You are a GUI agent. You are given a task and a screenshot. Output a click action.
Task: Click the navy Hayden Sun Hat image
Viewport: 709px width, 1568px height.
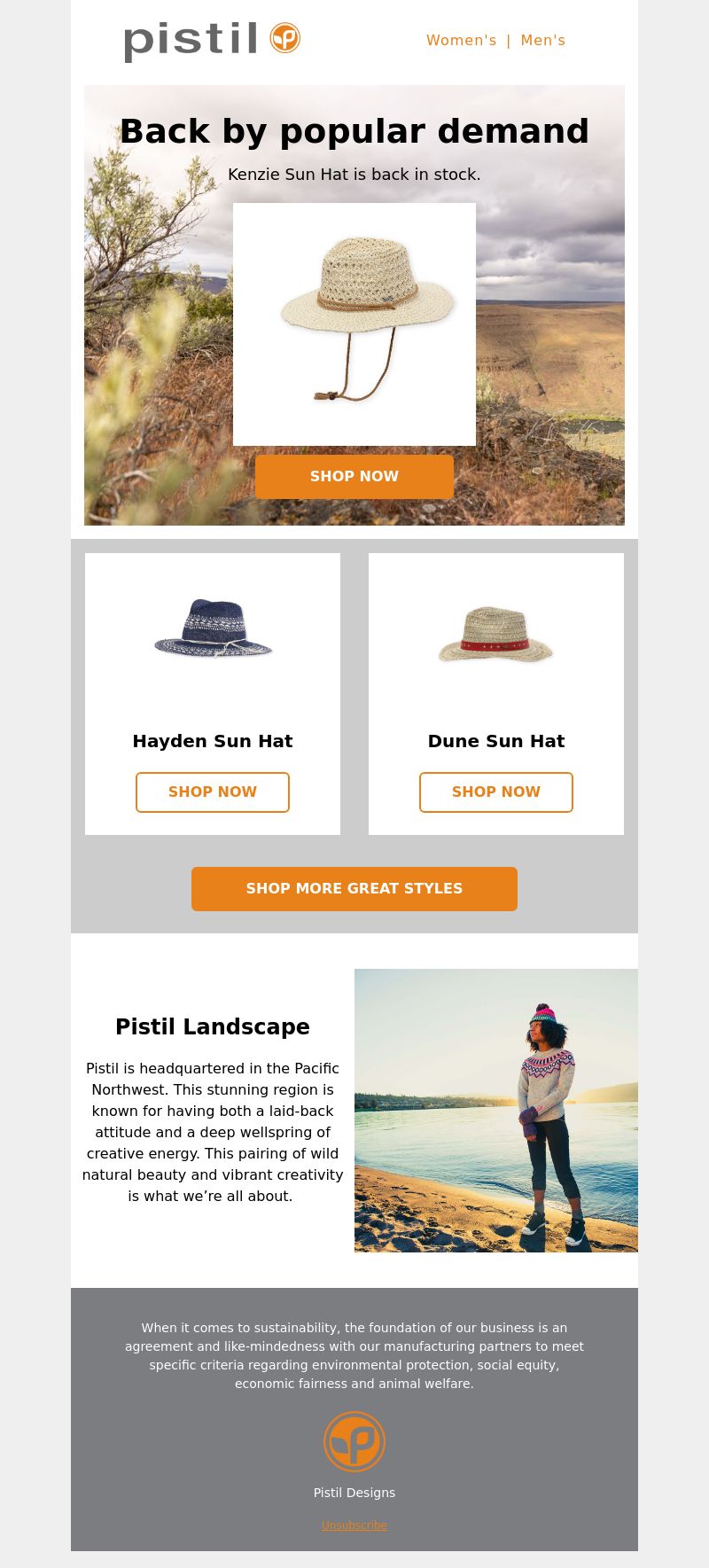pos(213,628)
